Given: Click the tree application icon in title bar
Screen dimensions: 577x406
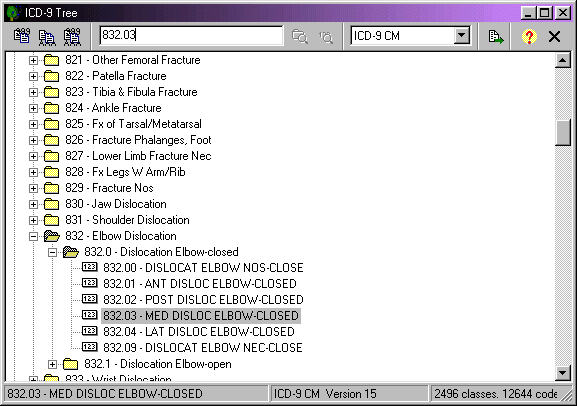Looking at the screenshot, I should [13, 13].
